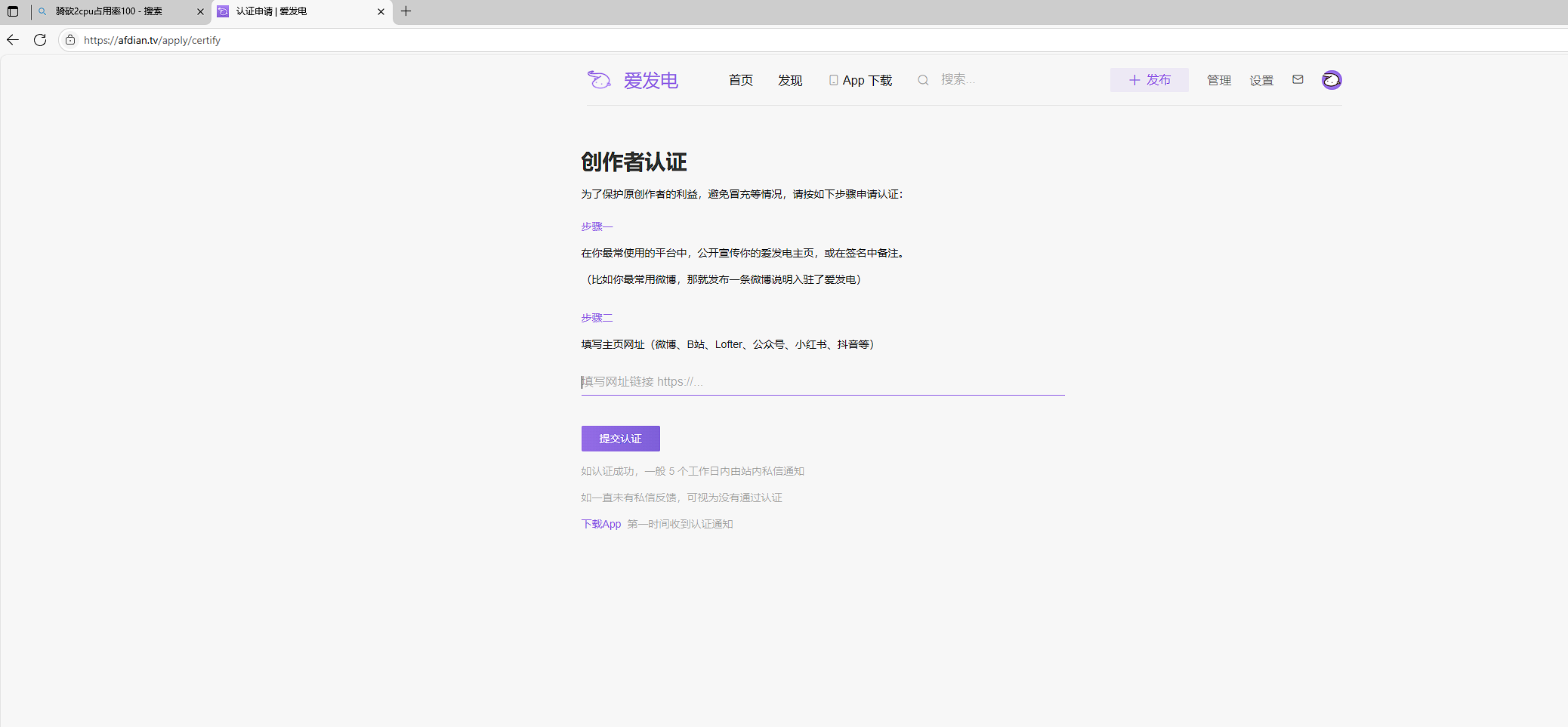Viewport: 1568px width, 727px height.
Task: Click the search magnifier icon
Action: [923, 80]
